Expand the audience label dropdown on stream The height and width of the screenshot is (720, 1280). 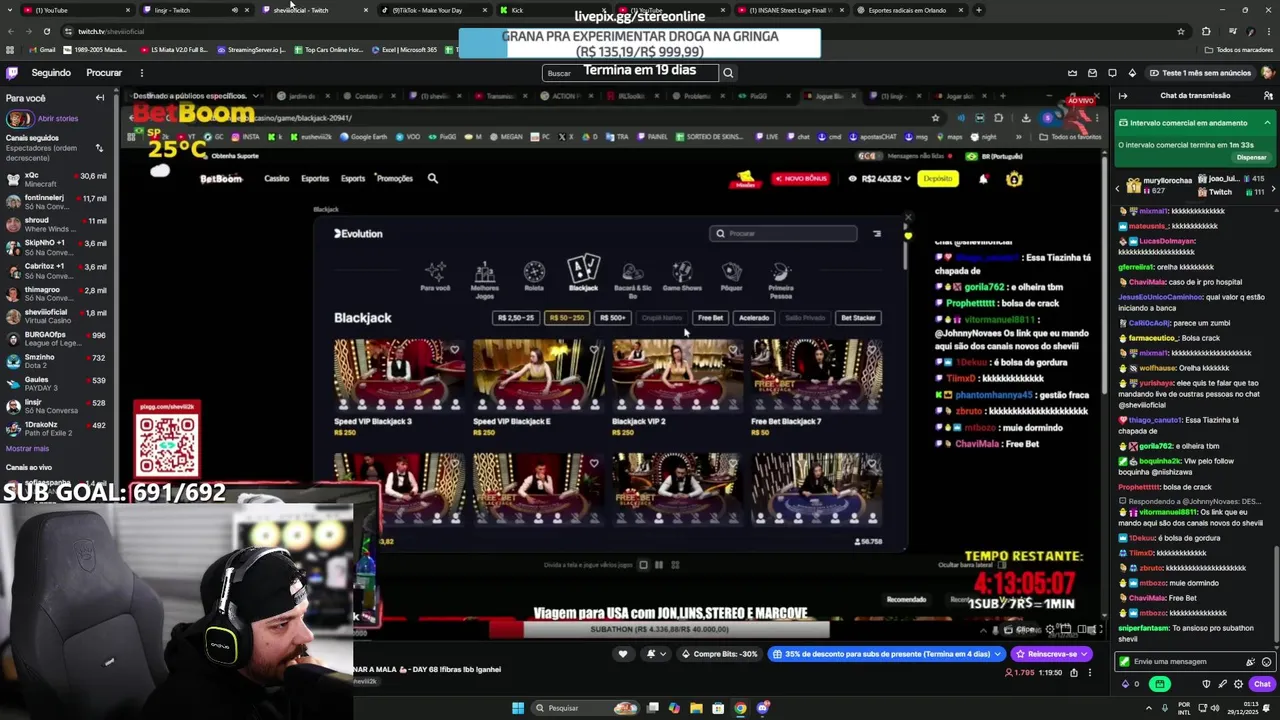[257, 96]
